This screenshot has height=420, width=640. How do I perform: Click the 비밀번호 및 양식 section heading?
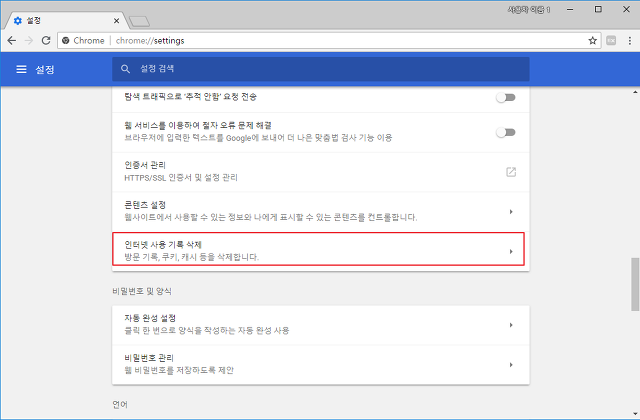(x=142, y=291)
